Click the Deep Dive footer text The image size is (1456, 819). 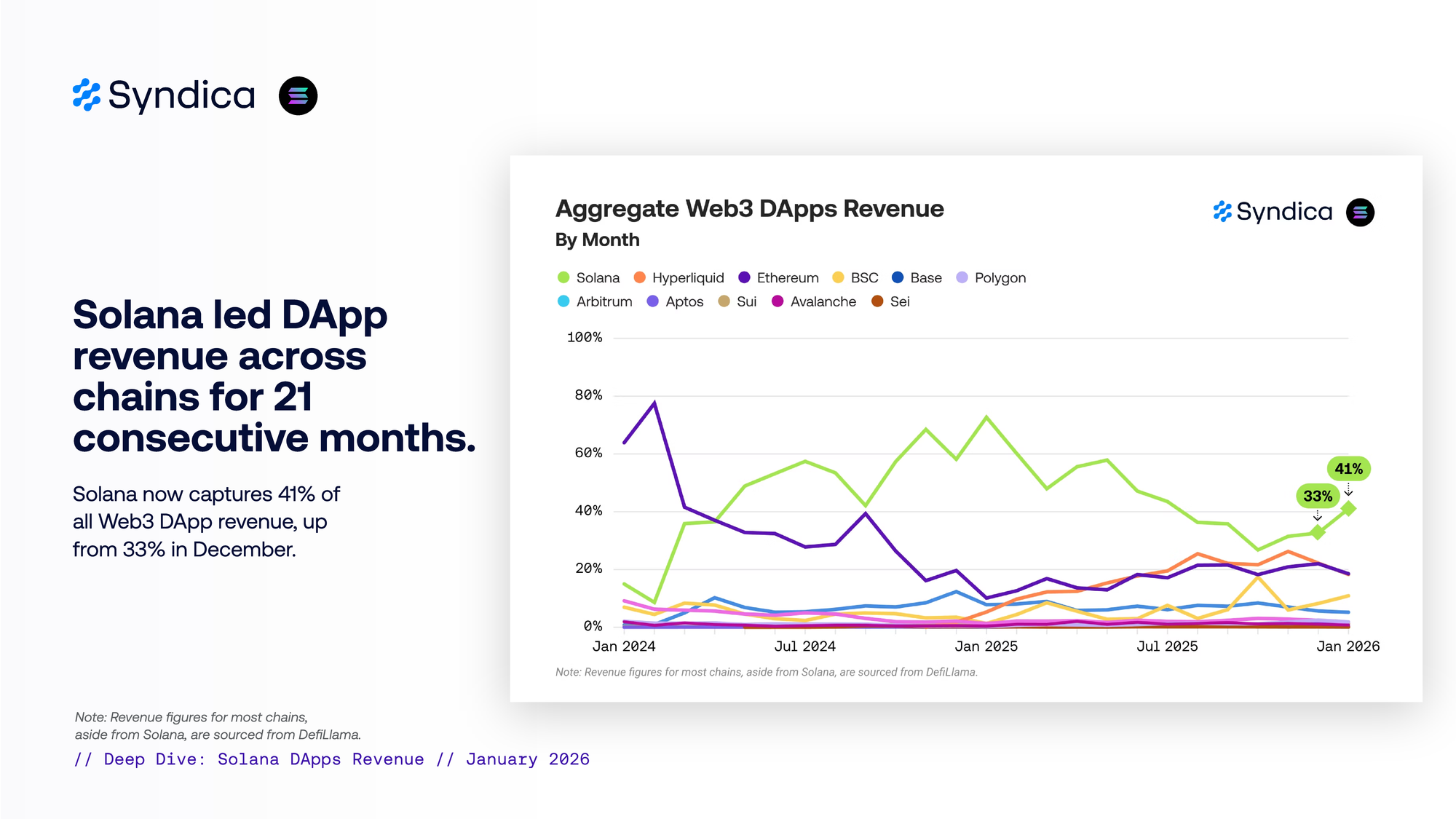pyautogui.click(x=331, y=759)
